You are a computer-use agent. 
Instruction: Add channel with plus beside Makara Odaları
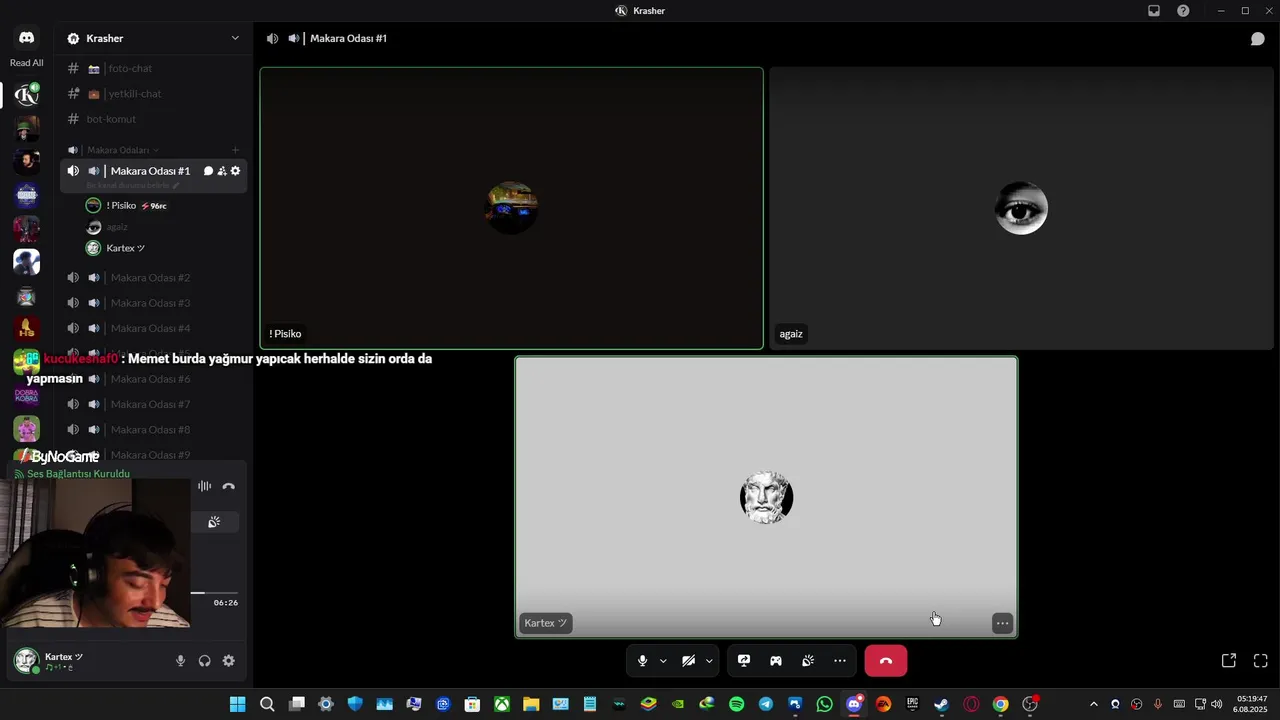coord(235,150)
